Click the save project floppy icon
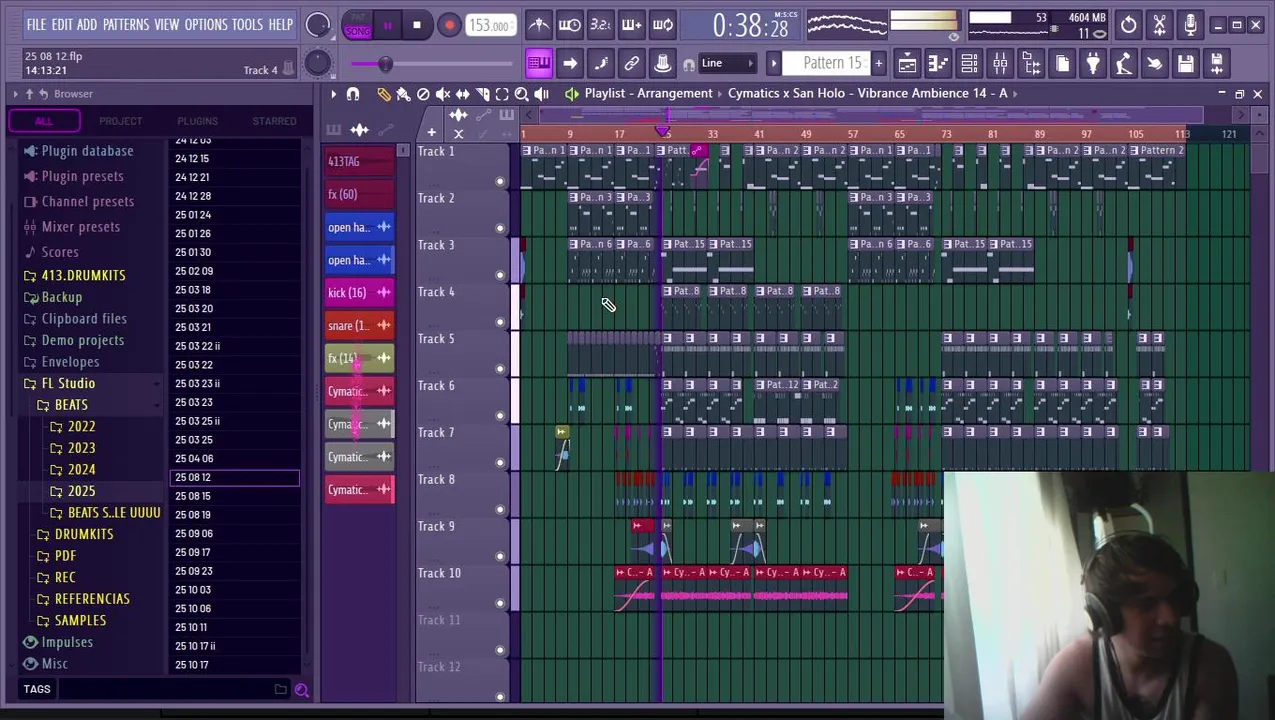The height and width of the screenshot is (720, 1275). click(x=1186, y=64)
